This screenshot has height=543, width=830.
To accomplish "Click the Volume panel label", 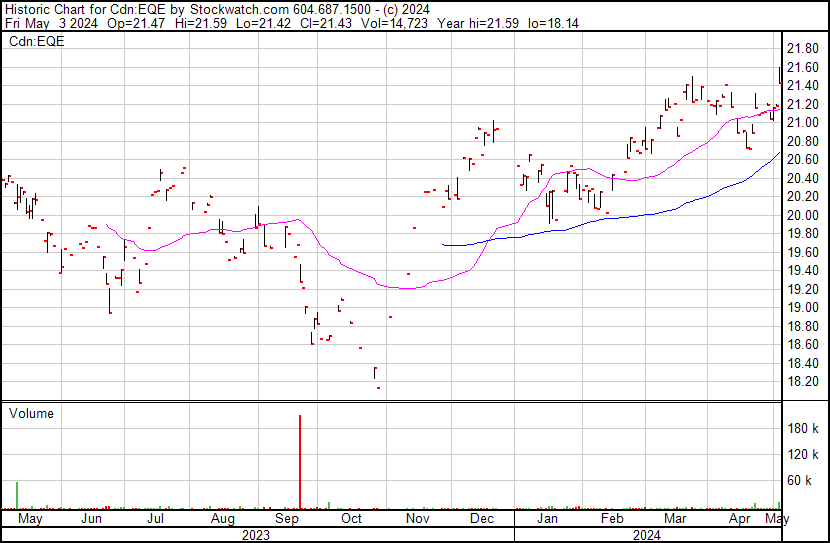I will point(31,413).
